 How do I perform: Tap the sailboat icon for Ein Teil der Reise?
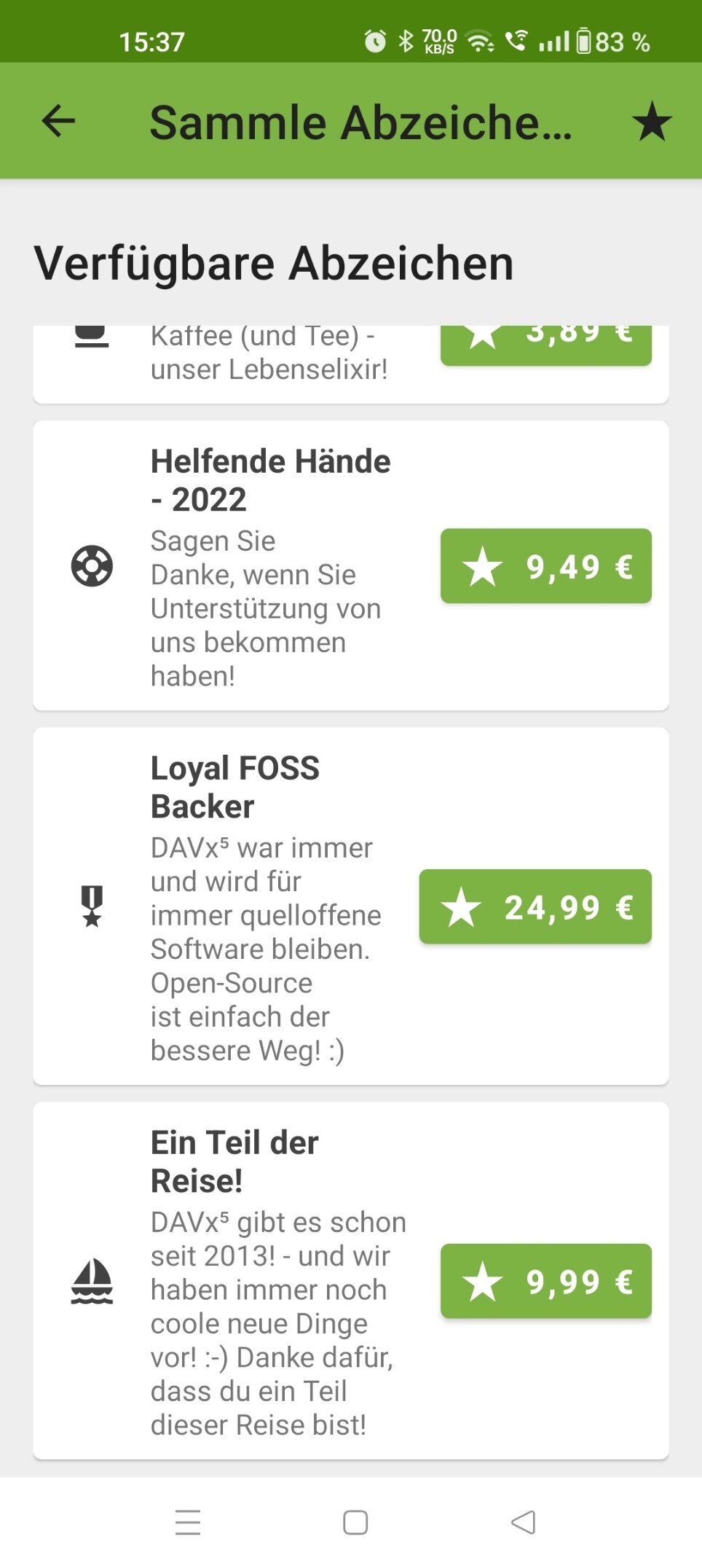click(92, 1281)
